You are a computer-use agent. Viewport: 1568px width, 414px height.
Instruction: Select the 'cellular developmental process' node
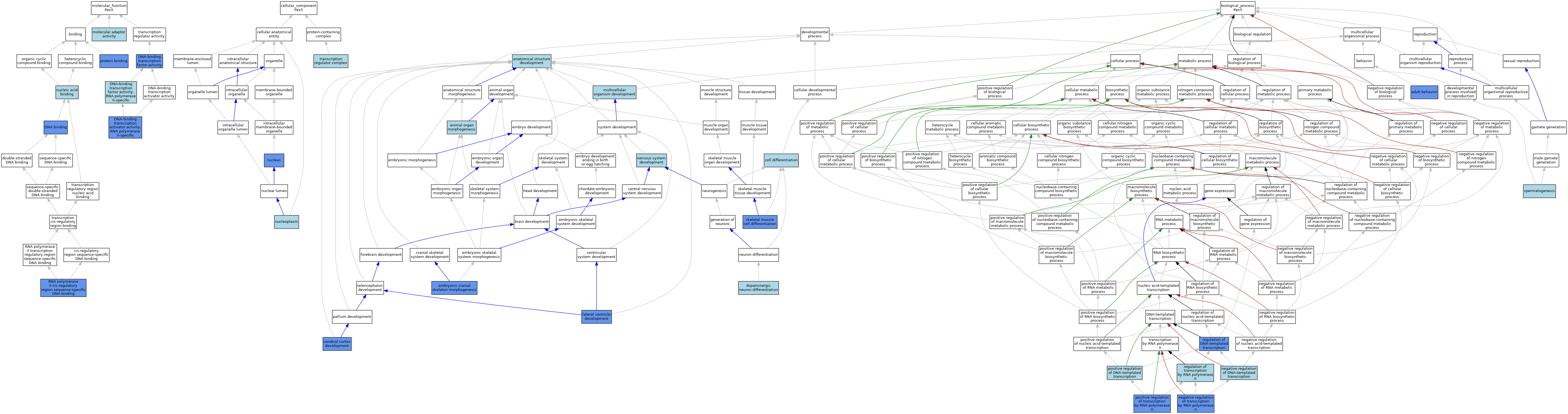[814, 93]
